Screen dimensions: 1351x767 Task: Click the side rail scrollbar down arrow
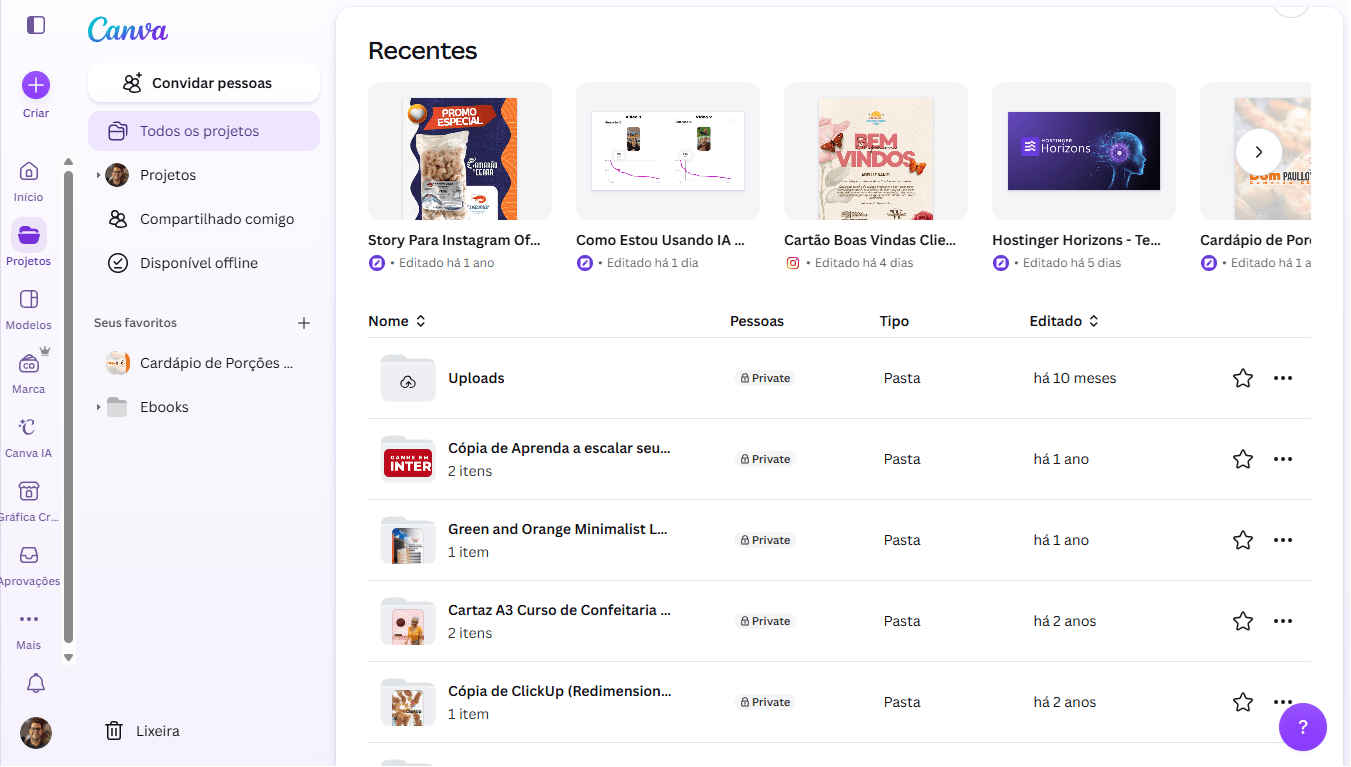[x=69, y=658]
